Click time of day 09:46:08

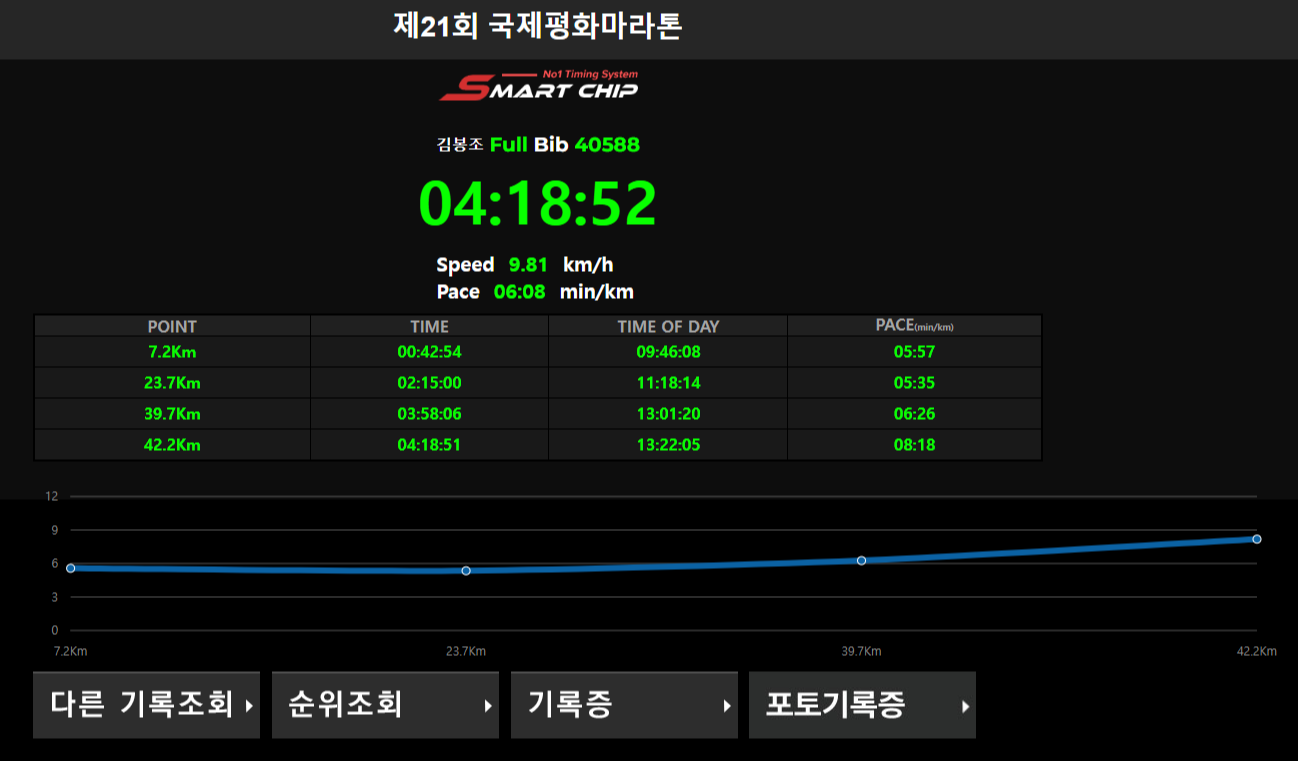668,352
